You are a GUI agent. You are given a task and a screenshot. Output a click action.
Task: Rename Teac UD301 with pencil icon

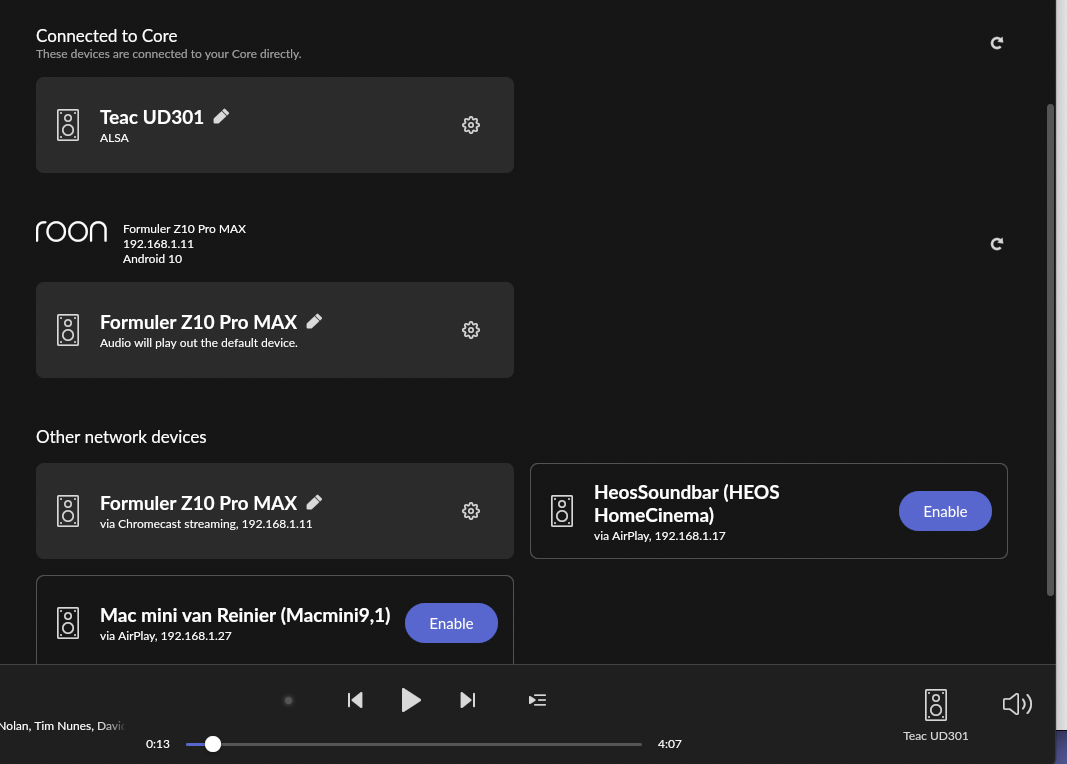pos(221,116)
